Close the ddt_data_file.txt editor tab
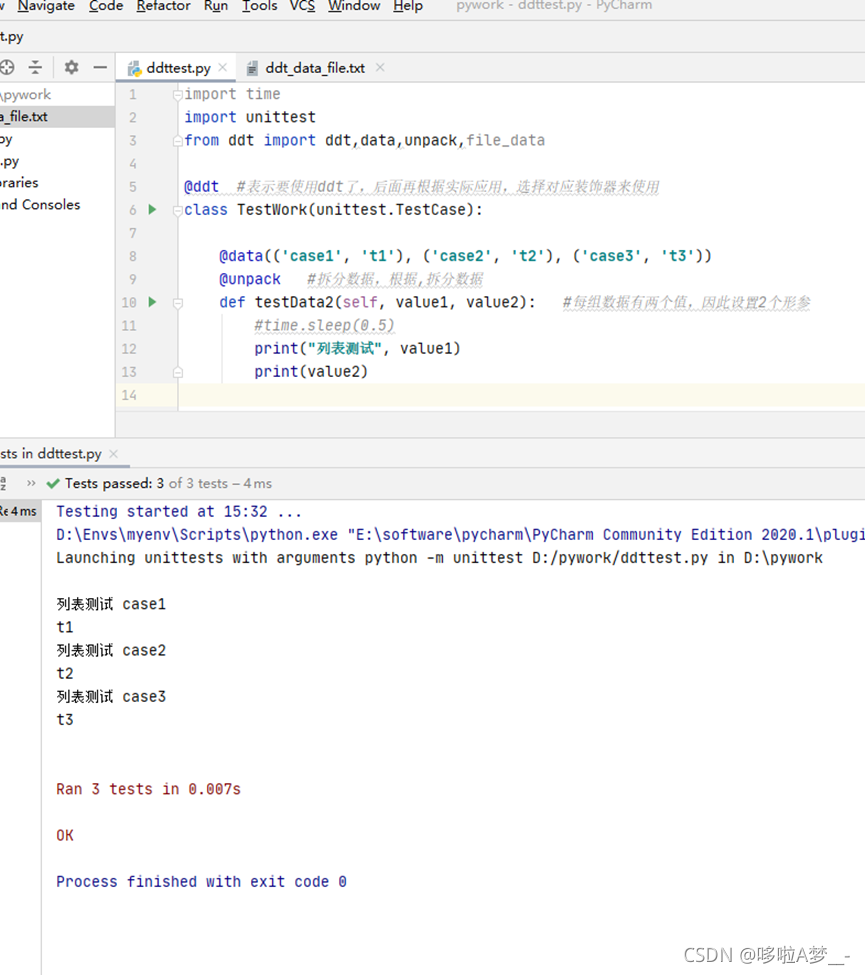The width and height of the screenshot is (865, 975). click(380, 68)
